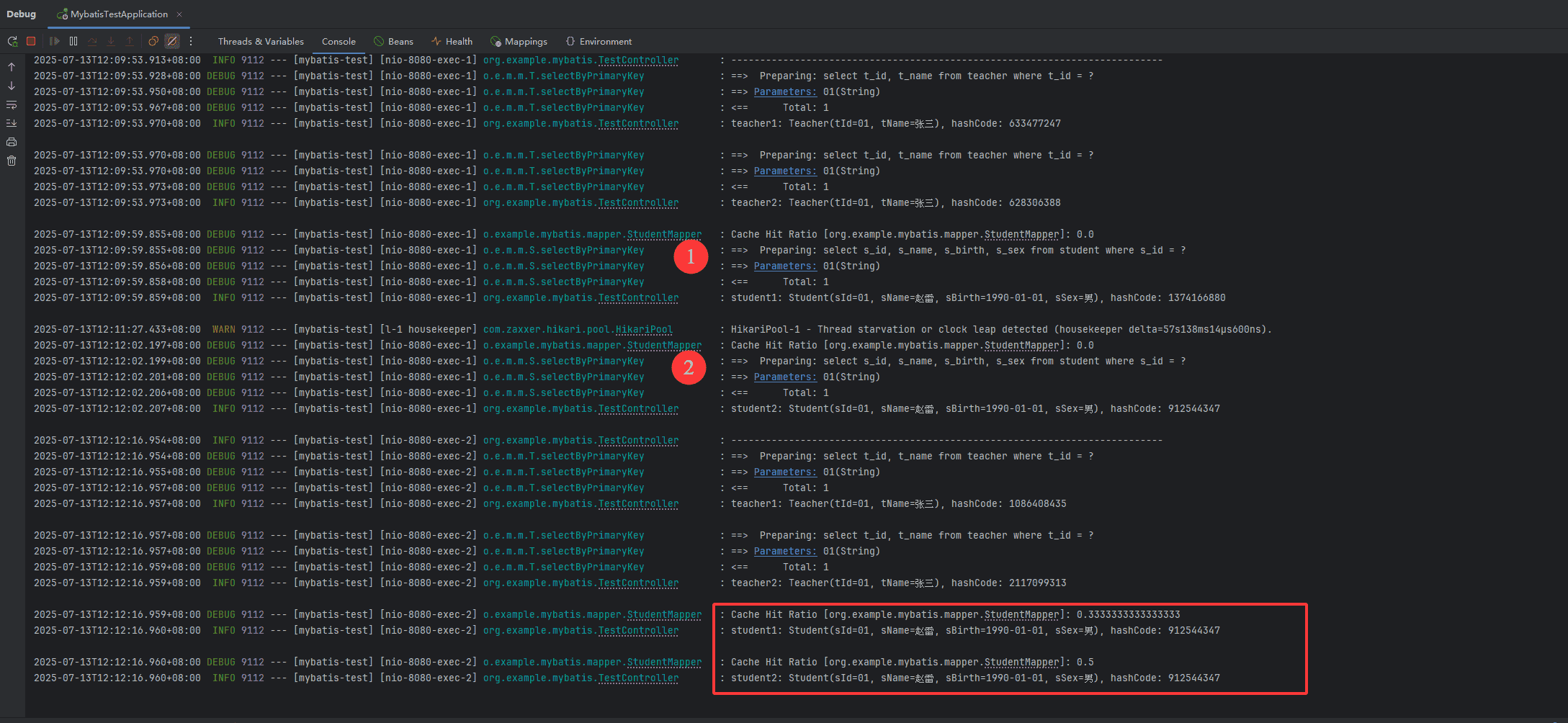Open TestController link in last 12:12:16.960 INFO line
The height and width of the screenshot is (723, 1568).
click(x=638, y=678)
